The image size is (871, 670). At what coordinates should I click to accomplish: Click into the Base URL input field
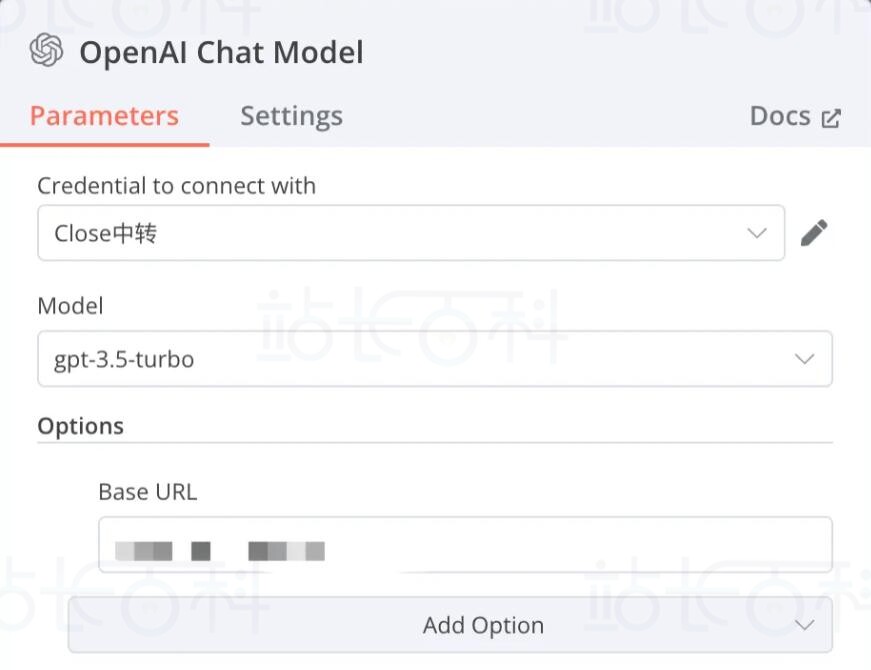465,544
